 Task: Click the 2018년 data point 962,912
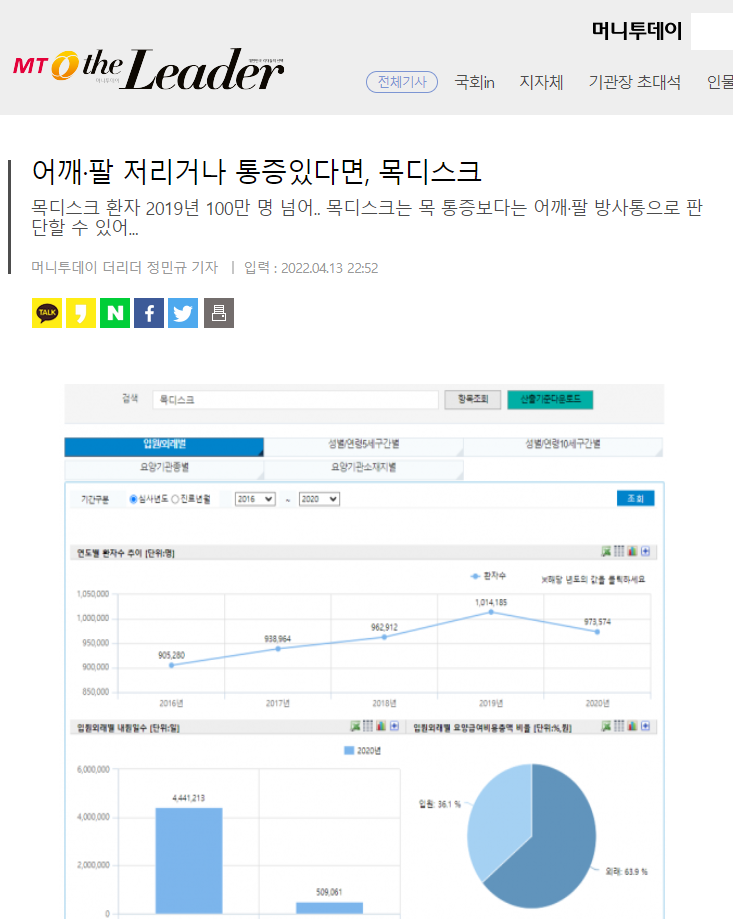point(384,638)
